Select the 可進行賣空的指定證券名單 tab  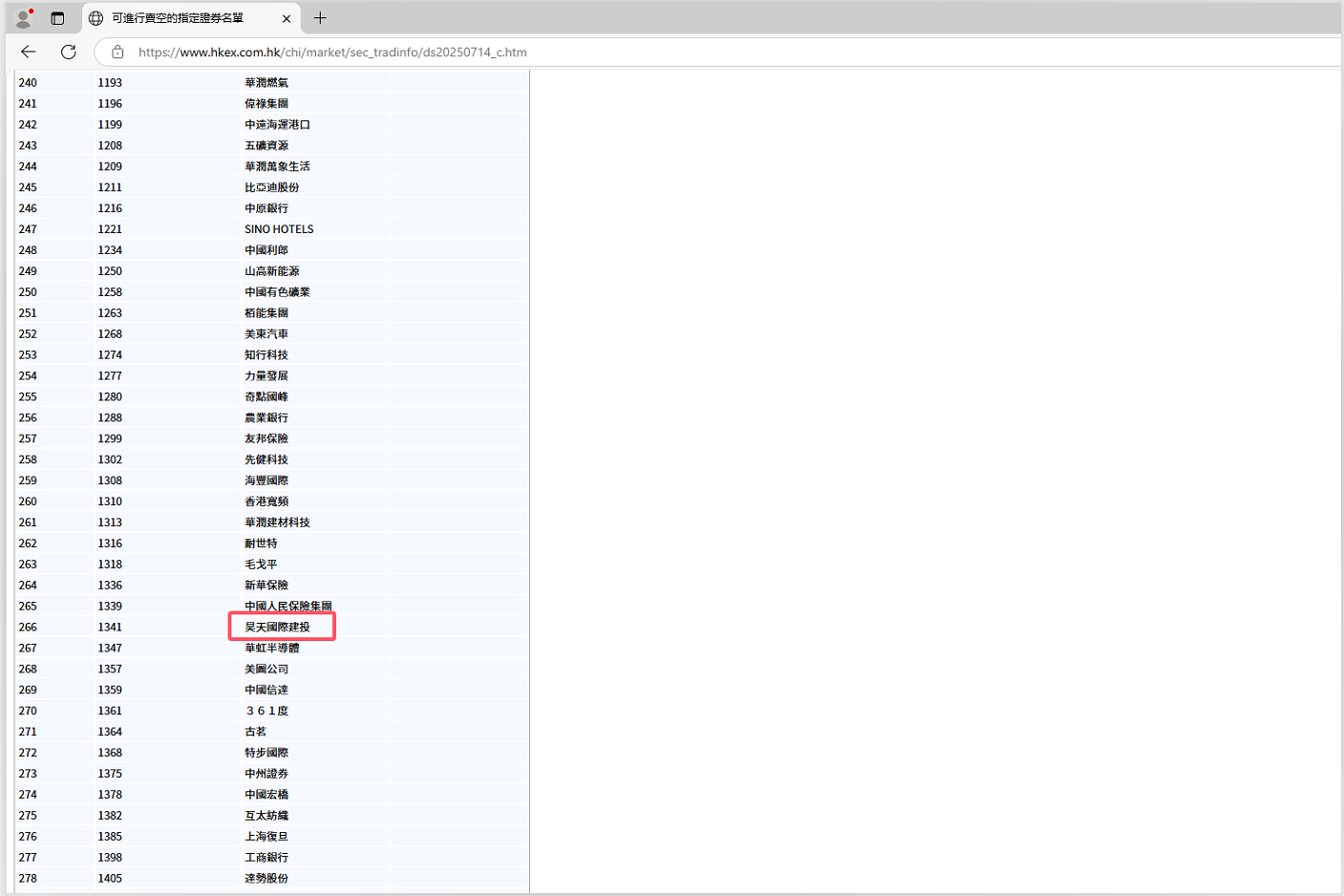pyautogui.click(x=191, y=18)
